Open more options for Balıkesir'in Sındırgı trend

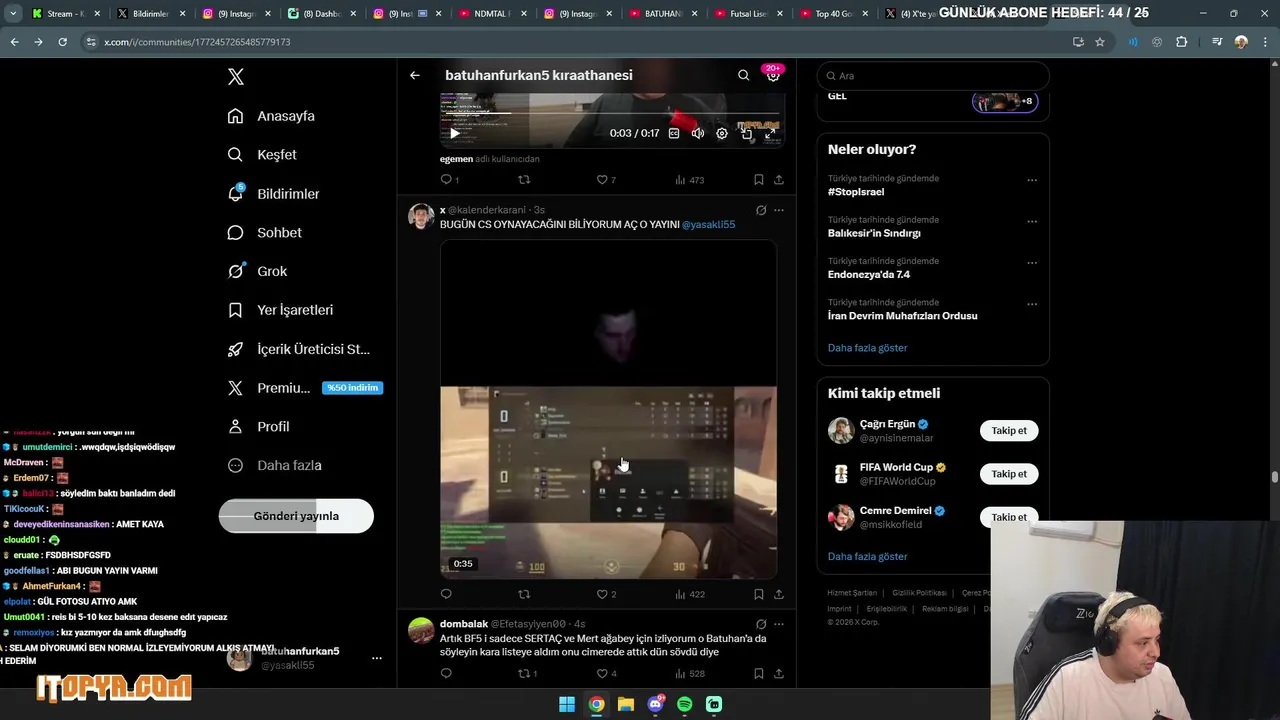(1032, 221)
